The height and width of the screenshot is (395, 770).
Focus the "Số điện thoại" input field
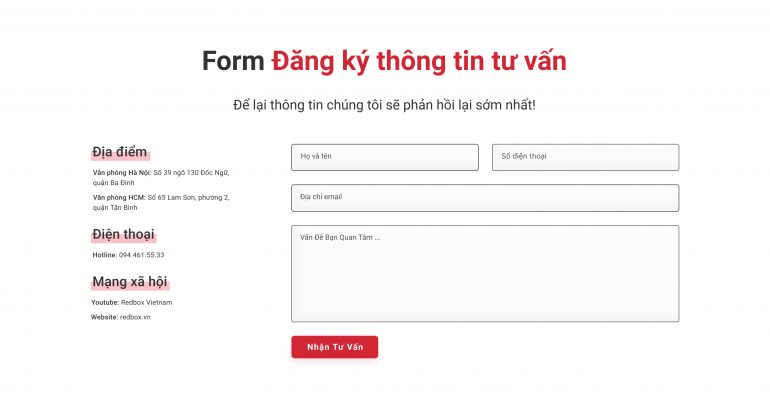point(585,157)
